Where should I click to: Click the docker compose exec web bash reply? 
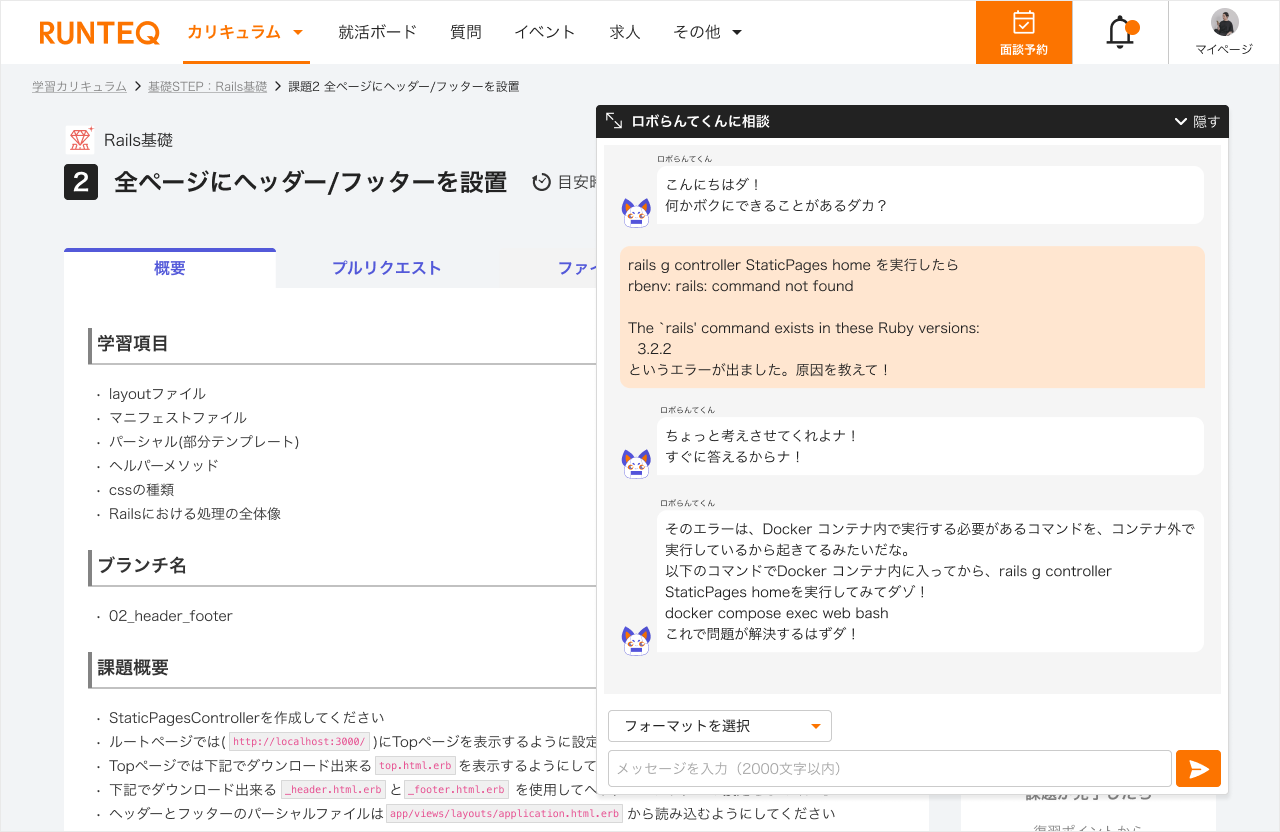[777, 613]
